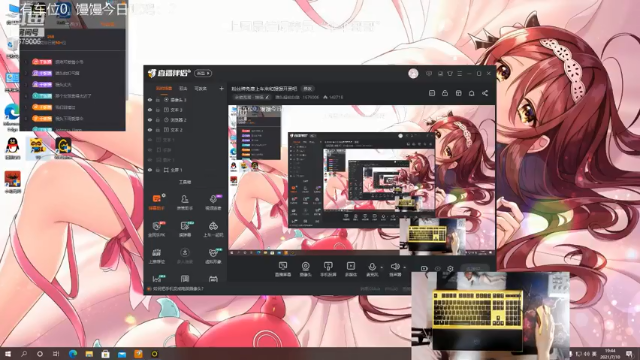Open the notification center in the system tray
Image resolution: width=640 pixels, height=360 pixels.
[x=629, y=354]
